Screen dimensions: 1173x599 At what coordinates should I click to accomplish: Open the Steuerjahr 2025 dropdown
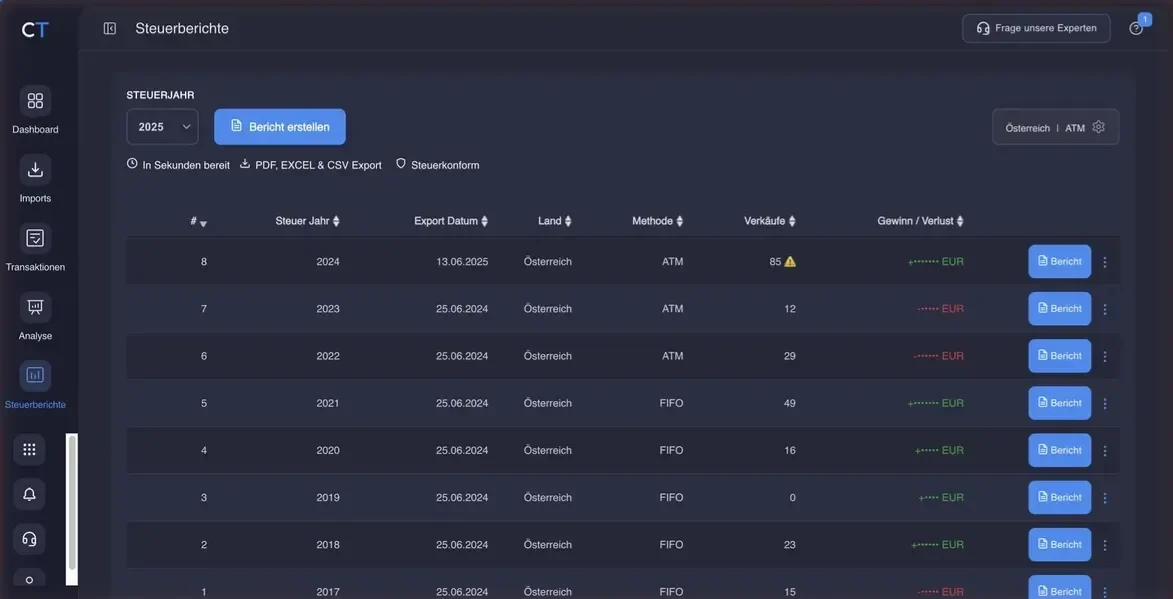coord(162,127)
